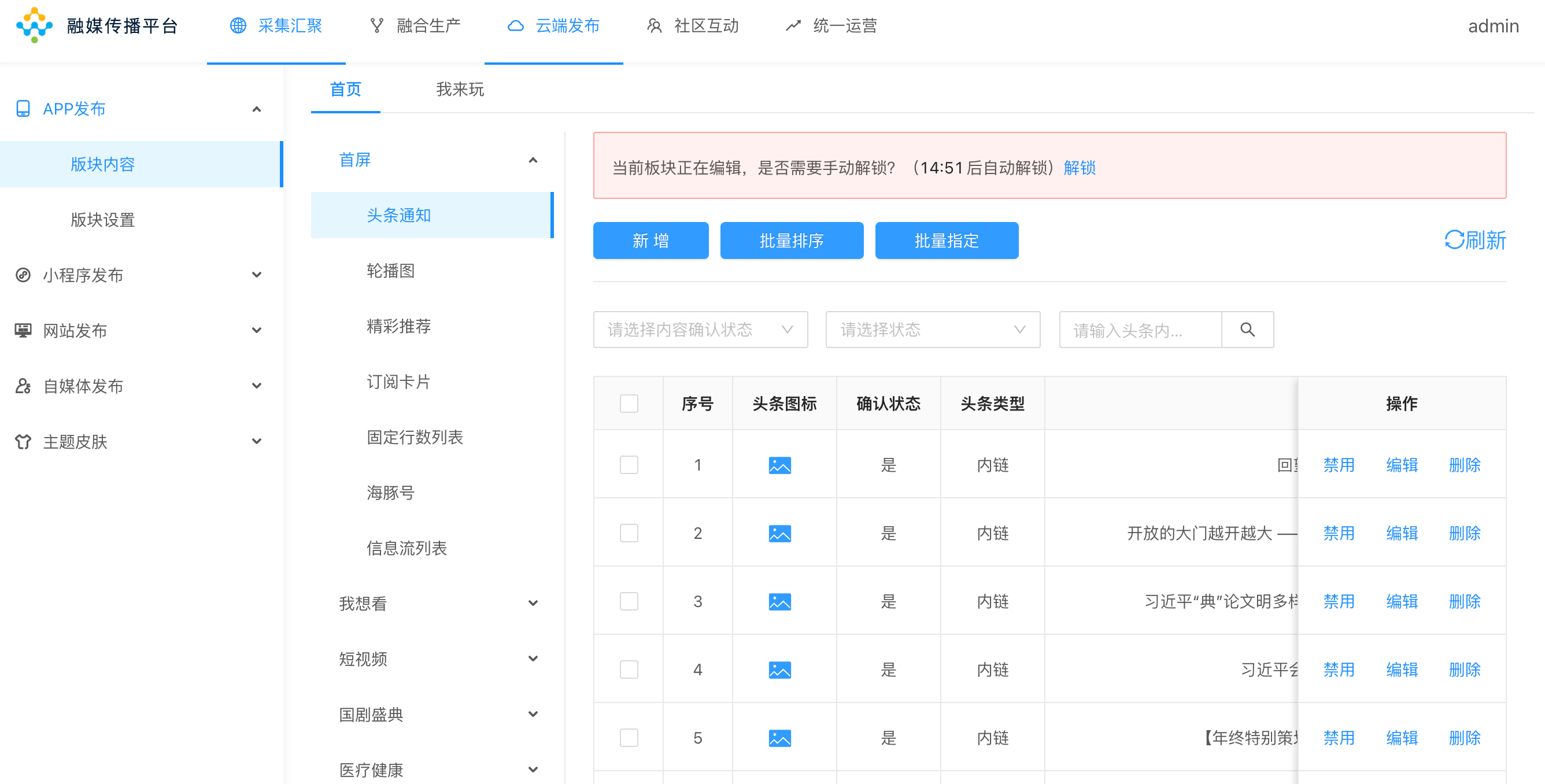Click the globe icon beside 采集汇聚
Image resolution: width=1545 pixels, height=784 pixels.
238,26
